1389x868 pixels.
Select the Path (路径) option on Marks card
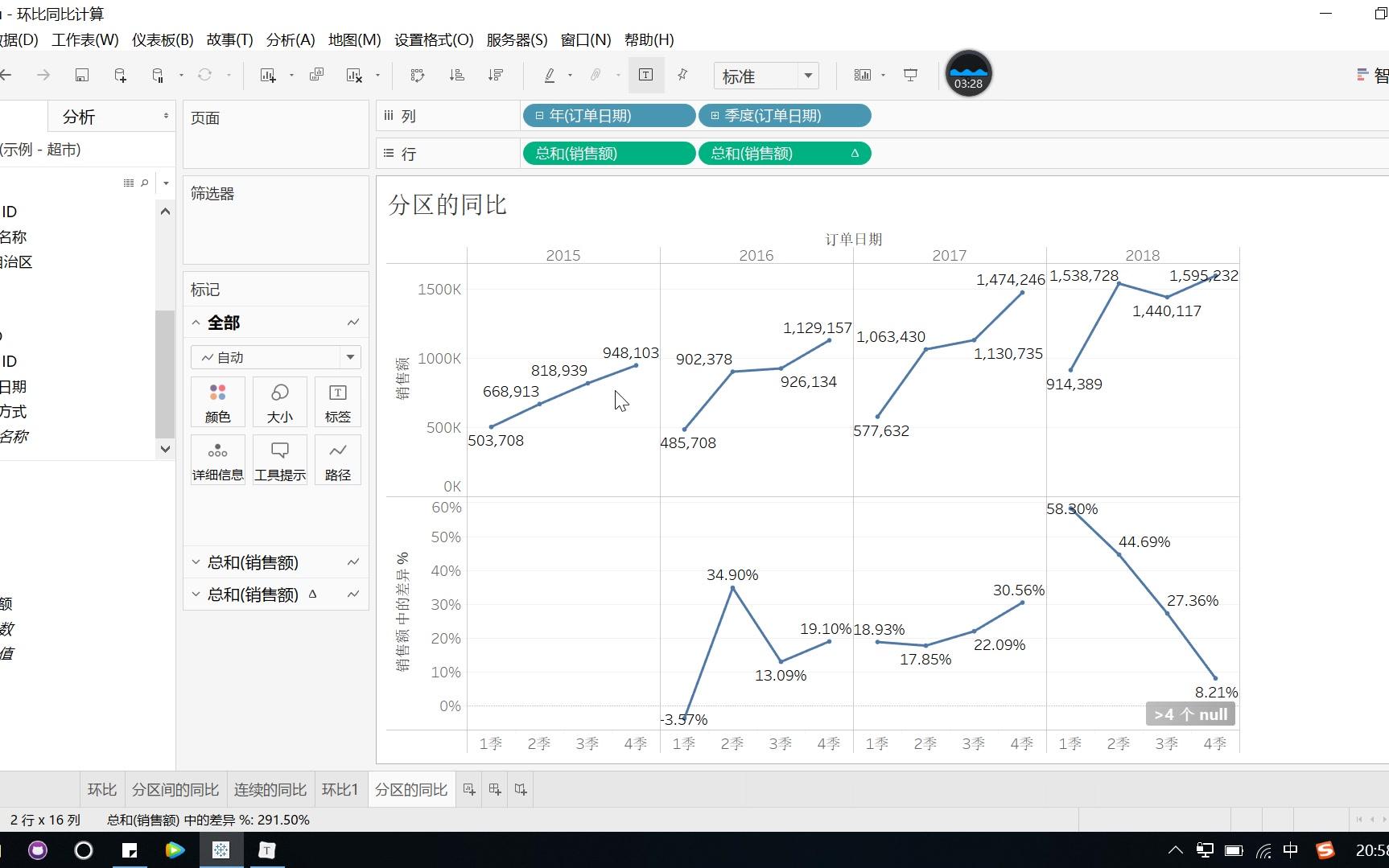pos(337,459)
